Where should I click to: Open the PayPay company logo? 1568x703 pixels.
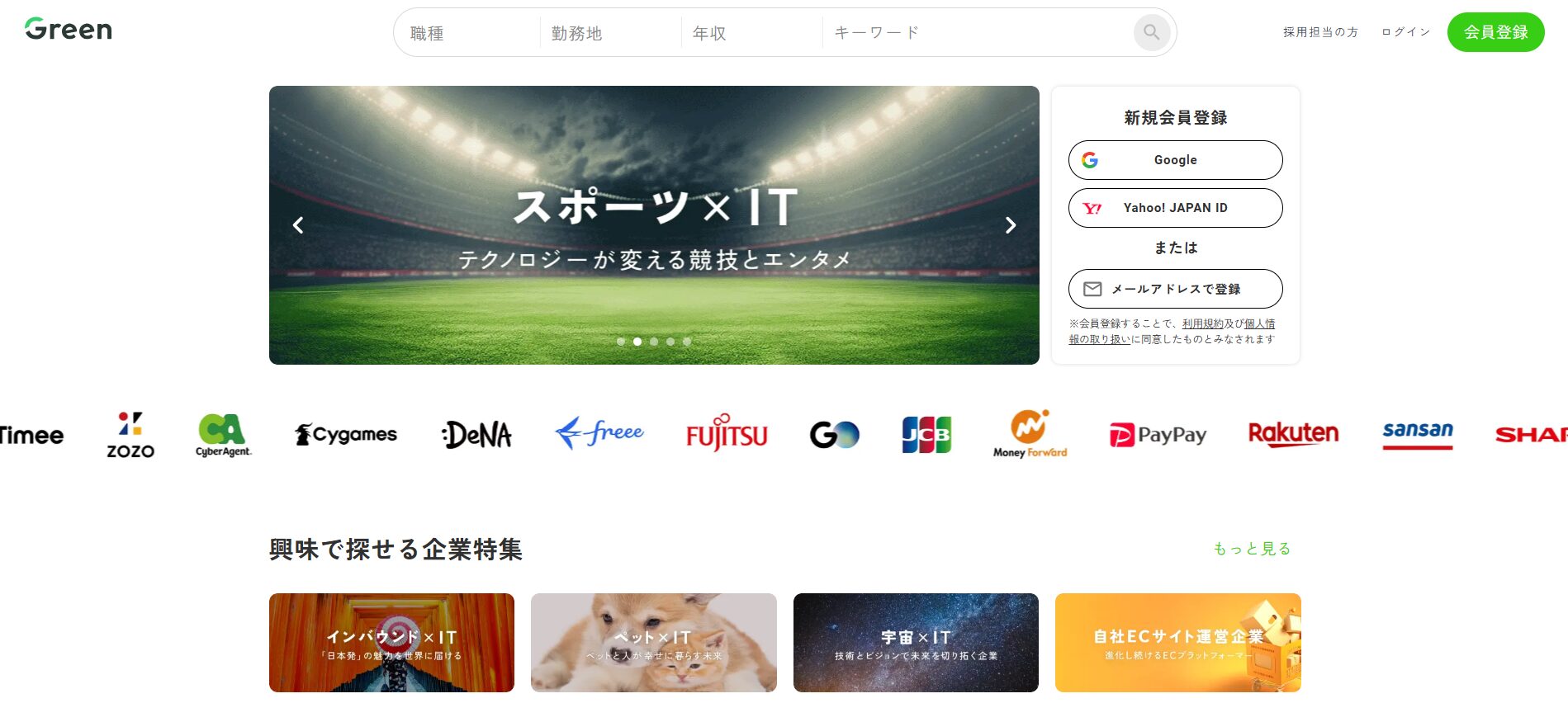(1158, 435)
